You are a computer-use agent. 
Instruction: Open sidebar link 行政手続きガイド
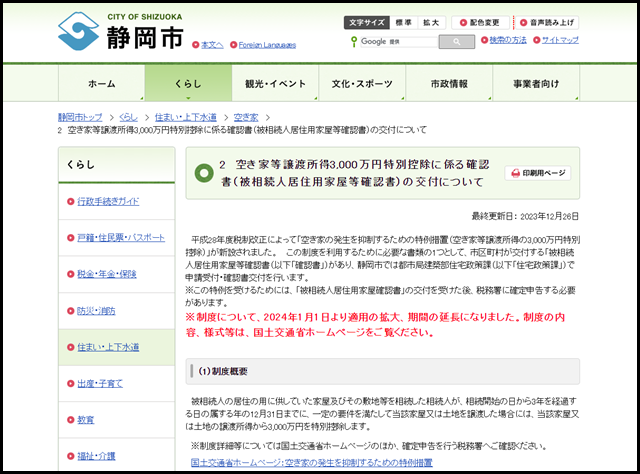[x=108, y=201]
